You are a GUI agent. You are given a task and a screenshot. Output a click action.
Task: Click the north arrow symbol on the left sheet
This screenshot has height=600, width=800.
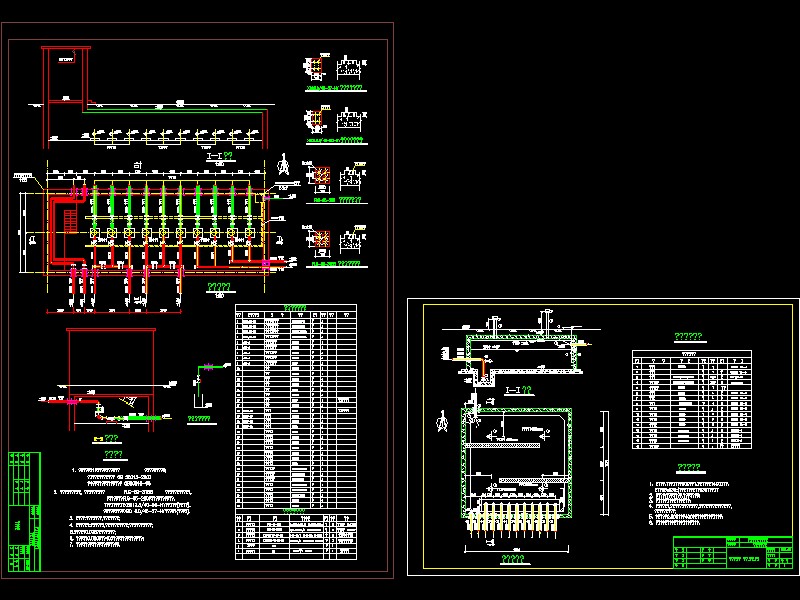click(283, 164)
